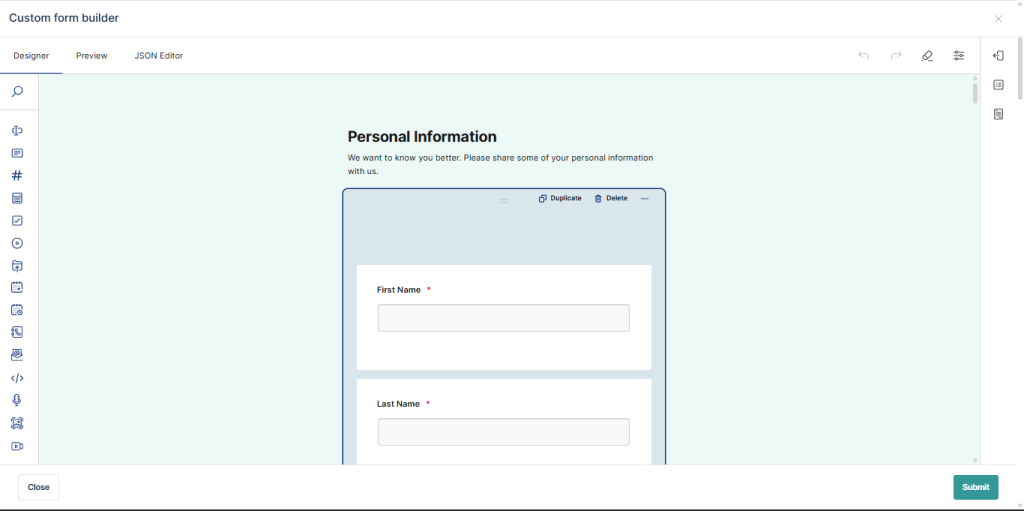Viewport: 1024px width, 511px height.
Task: Click the First Name input field
Action: [503, 318]
